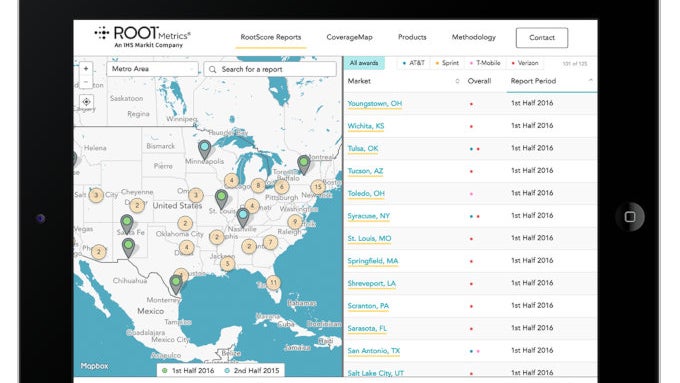Open the cluster of 8 near Chicago
Viewport: 680px width, 383px height.
[x=258, y=186]
